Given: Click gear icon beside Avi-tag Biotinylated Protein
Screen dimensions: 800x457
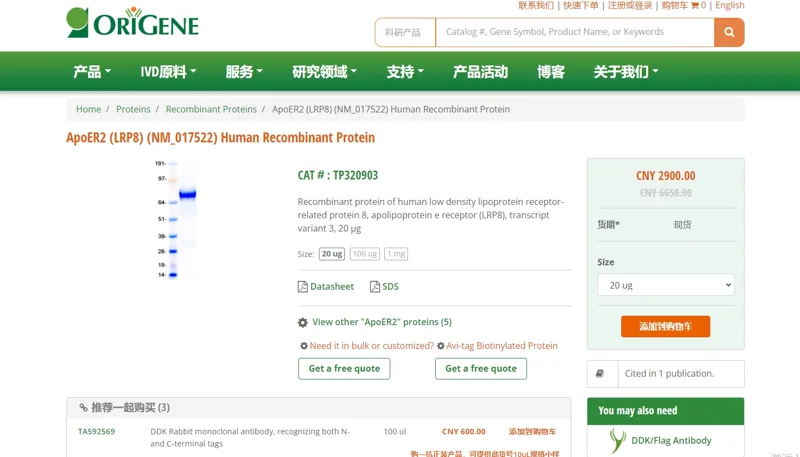Looking at the screenshot, I should click(441, 346).
